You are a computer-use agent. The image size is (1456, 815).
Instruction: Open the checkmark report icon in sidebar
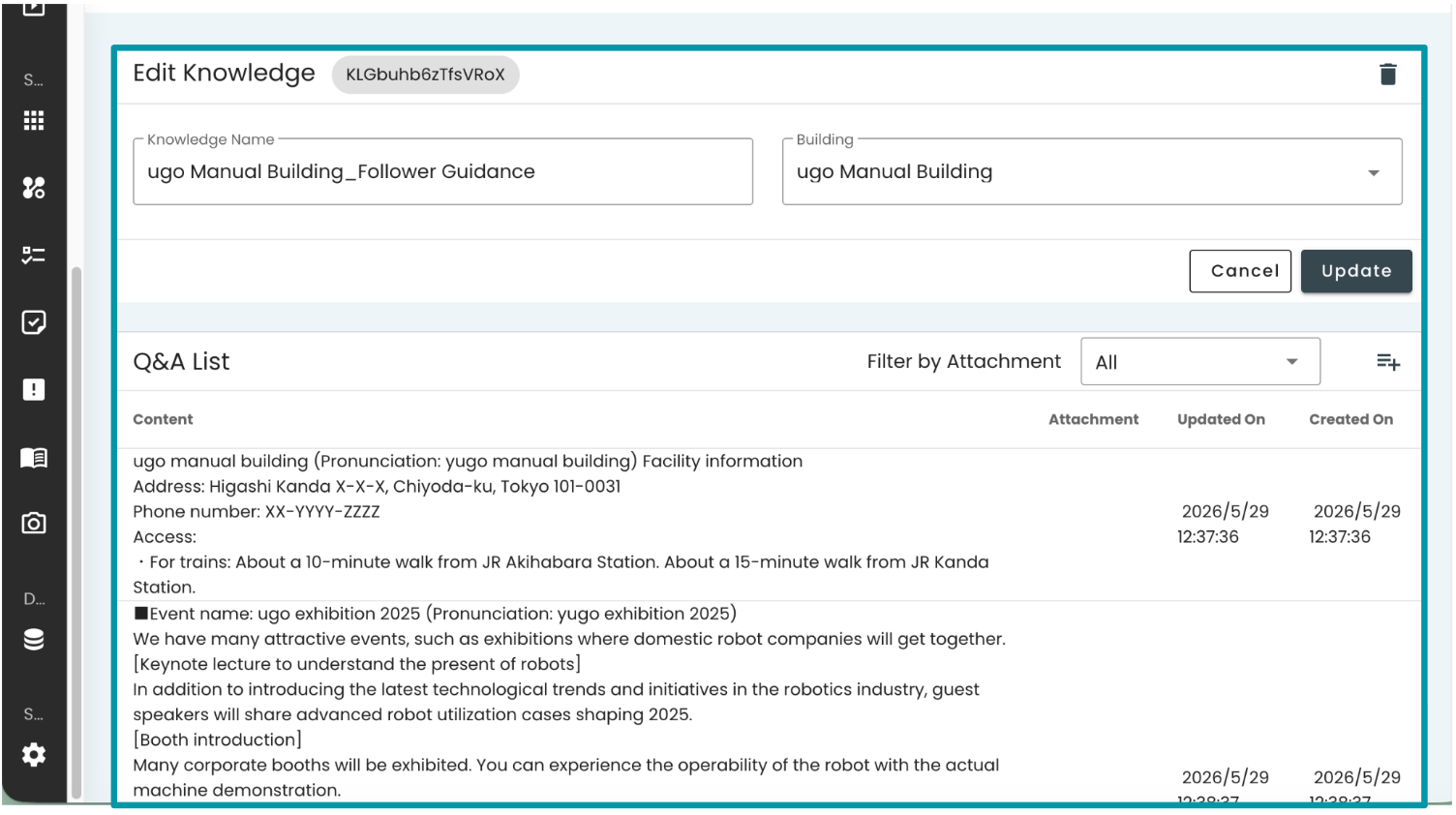(34, 322)
